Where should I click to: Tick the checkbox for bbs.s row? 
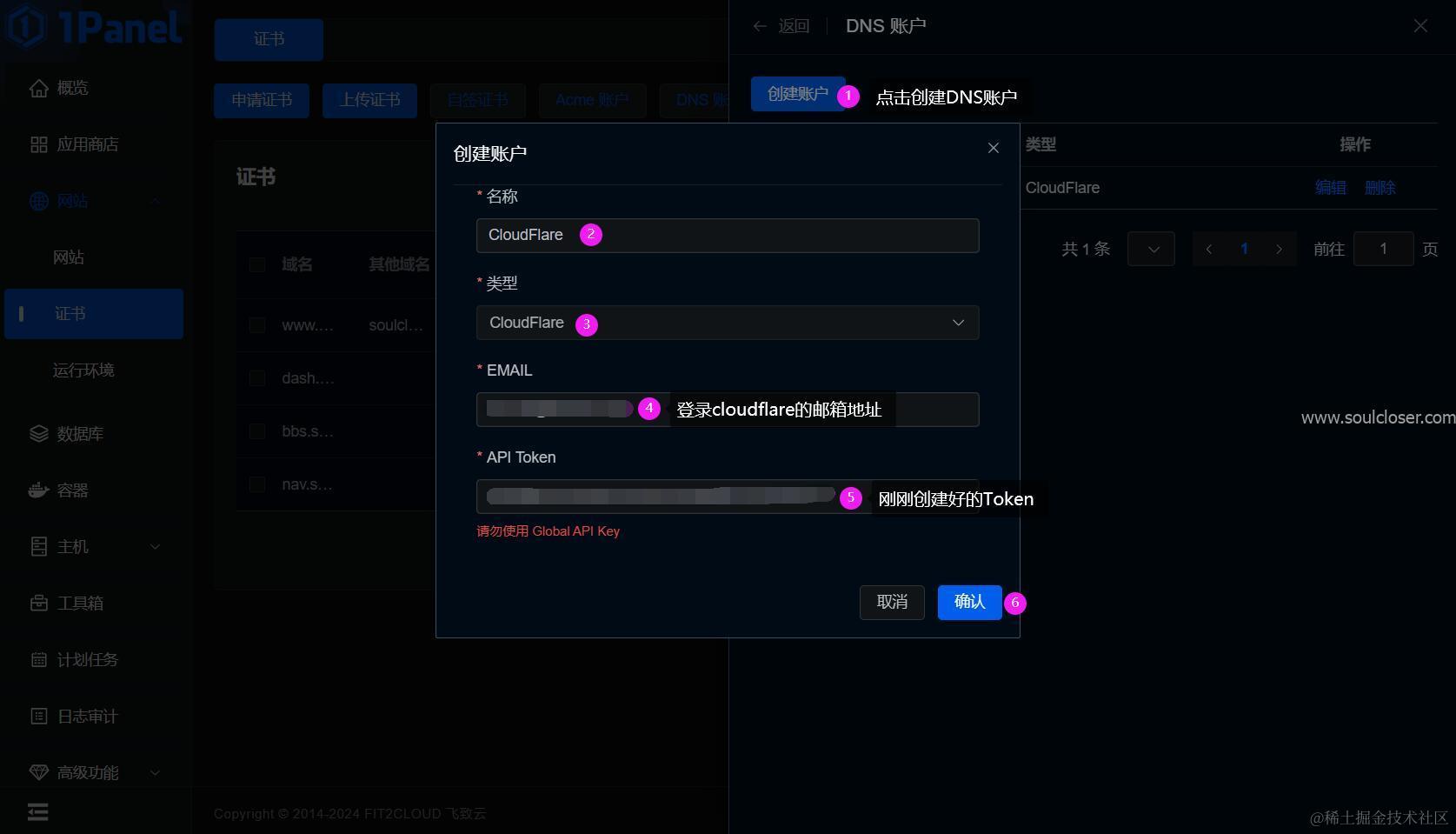257,431
